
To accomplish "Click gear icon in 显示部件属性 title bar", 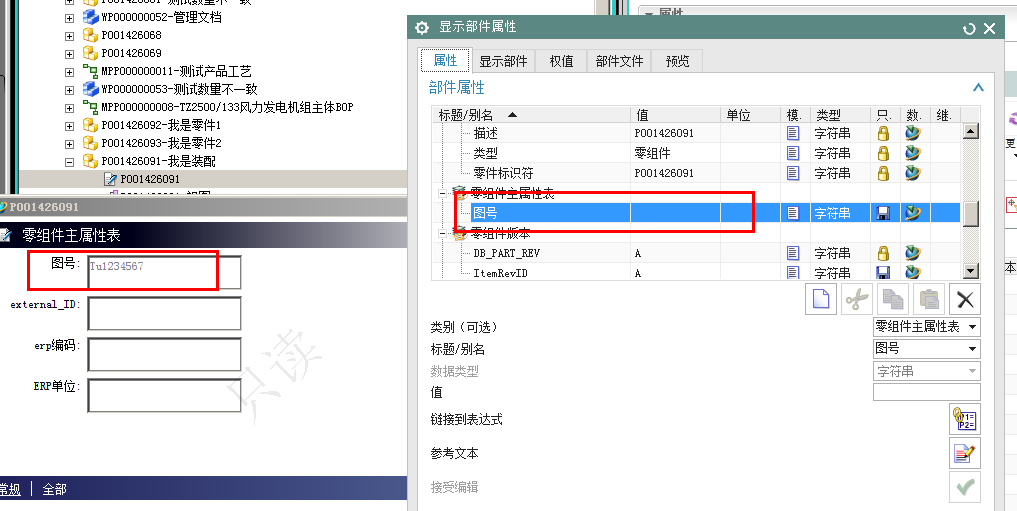I will (x=422, y=27).
